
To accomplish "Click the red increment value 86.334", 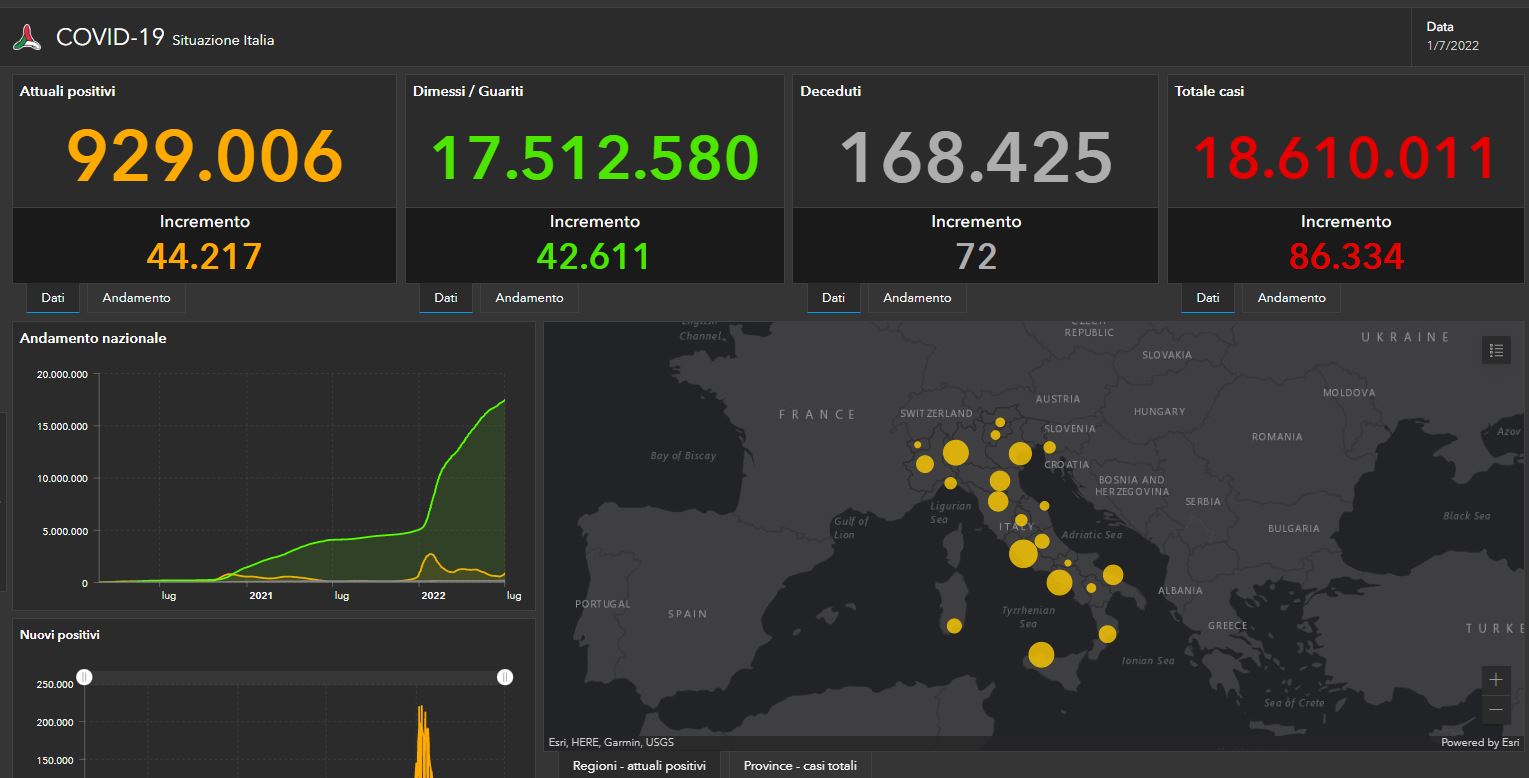I will (x=1346, y=256).
